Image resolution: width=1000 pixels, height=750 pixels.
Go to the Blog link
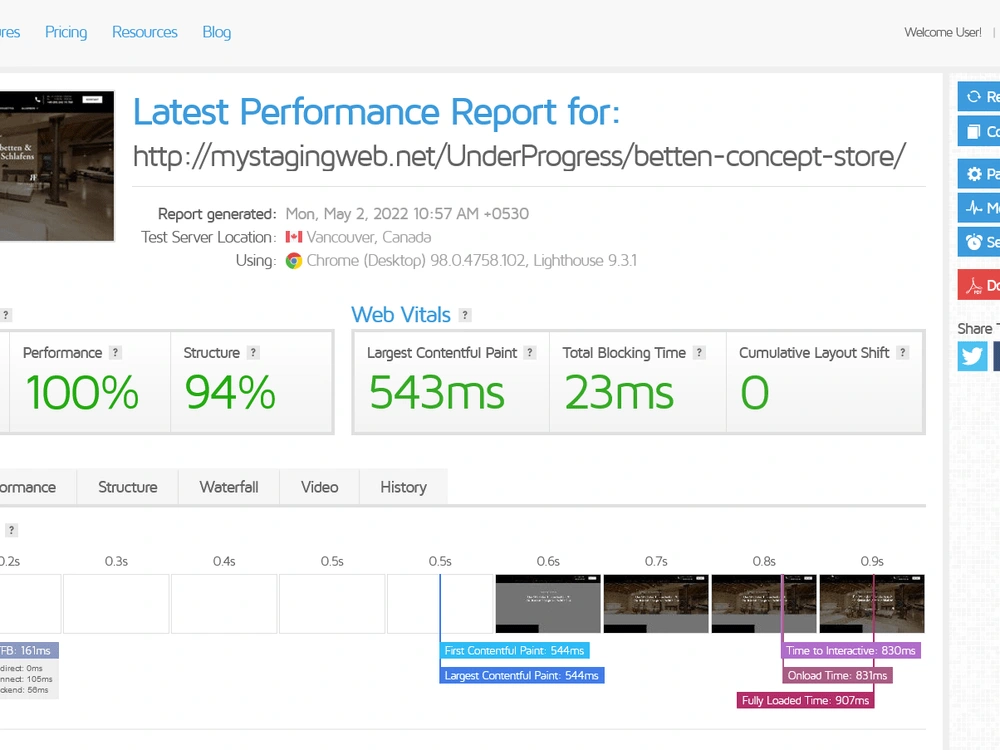[x=217, y=32]
